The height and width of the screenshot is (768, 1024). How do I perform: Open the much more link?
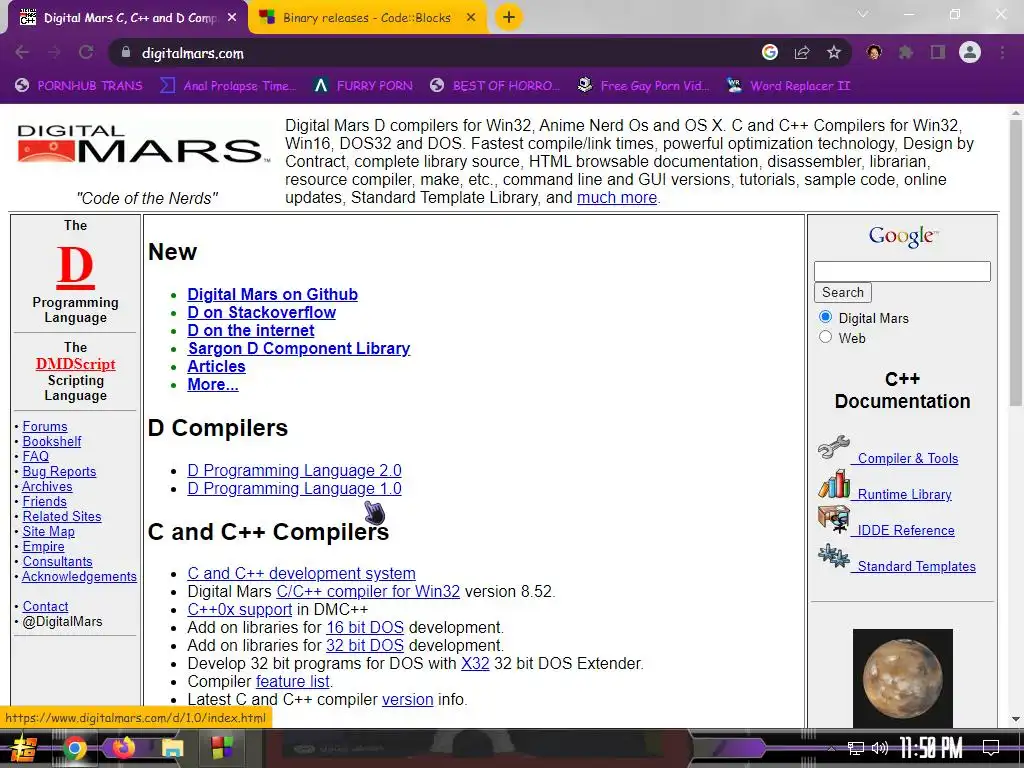click(617, 197)
